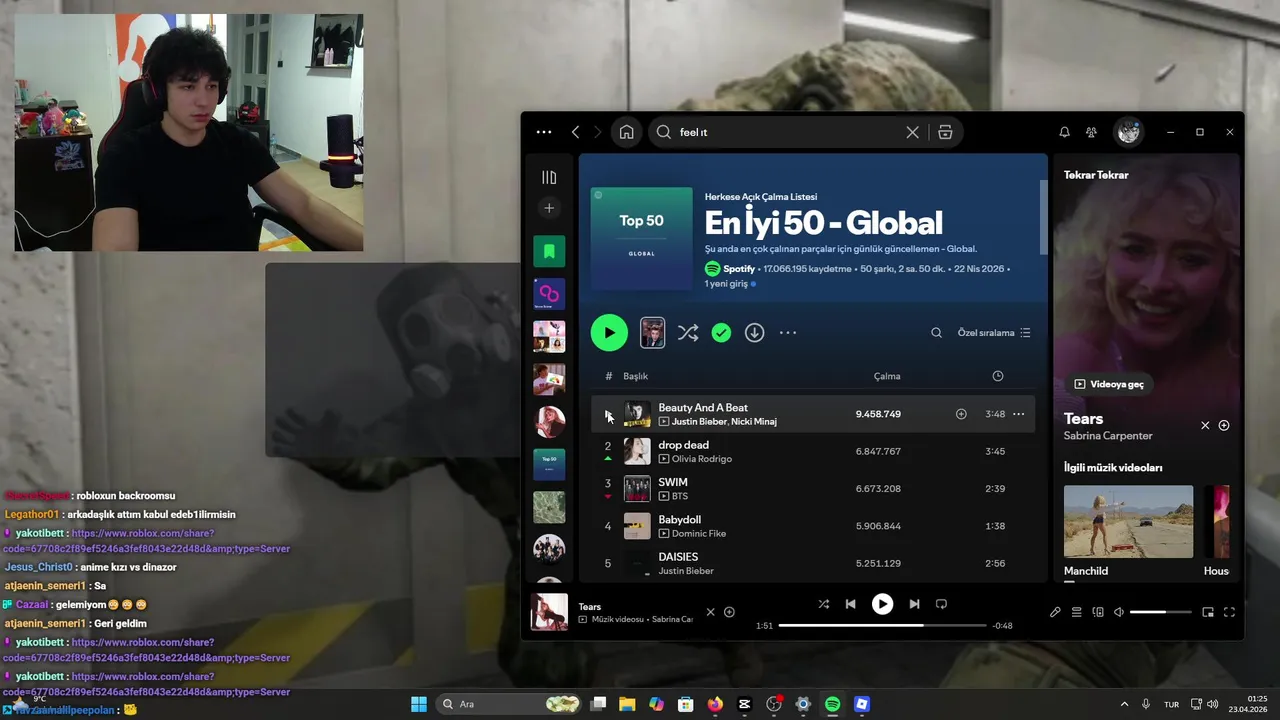Create a playlist with the plus icon
The width and height of the screenshot is (1280, 720).
549,208
